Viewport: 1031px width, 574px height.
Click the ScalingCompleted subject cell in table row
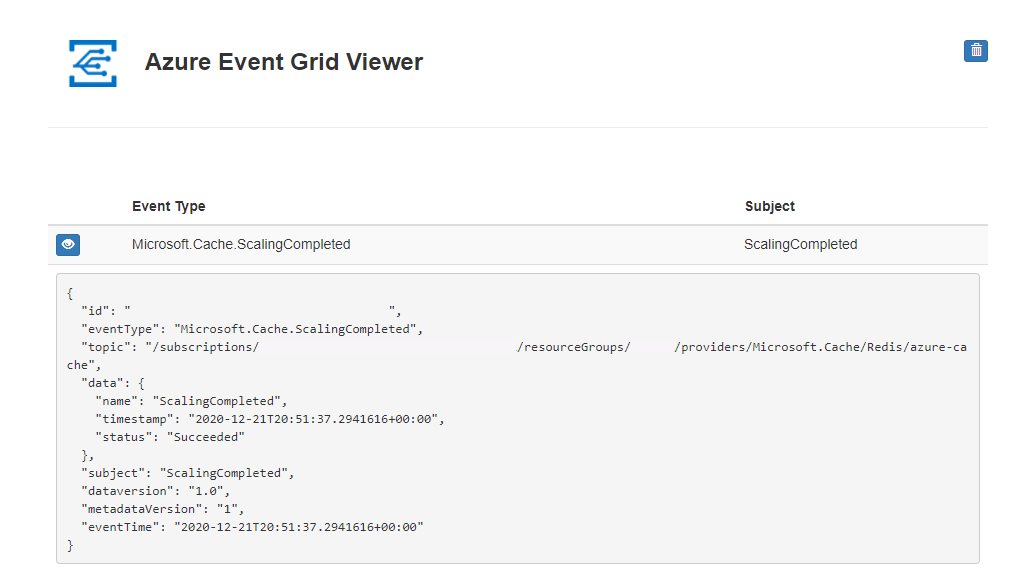800,244
